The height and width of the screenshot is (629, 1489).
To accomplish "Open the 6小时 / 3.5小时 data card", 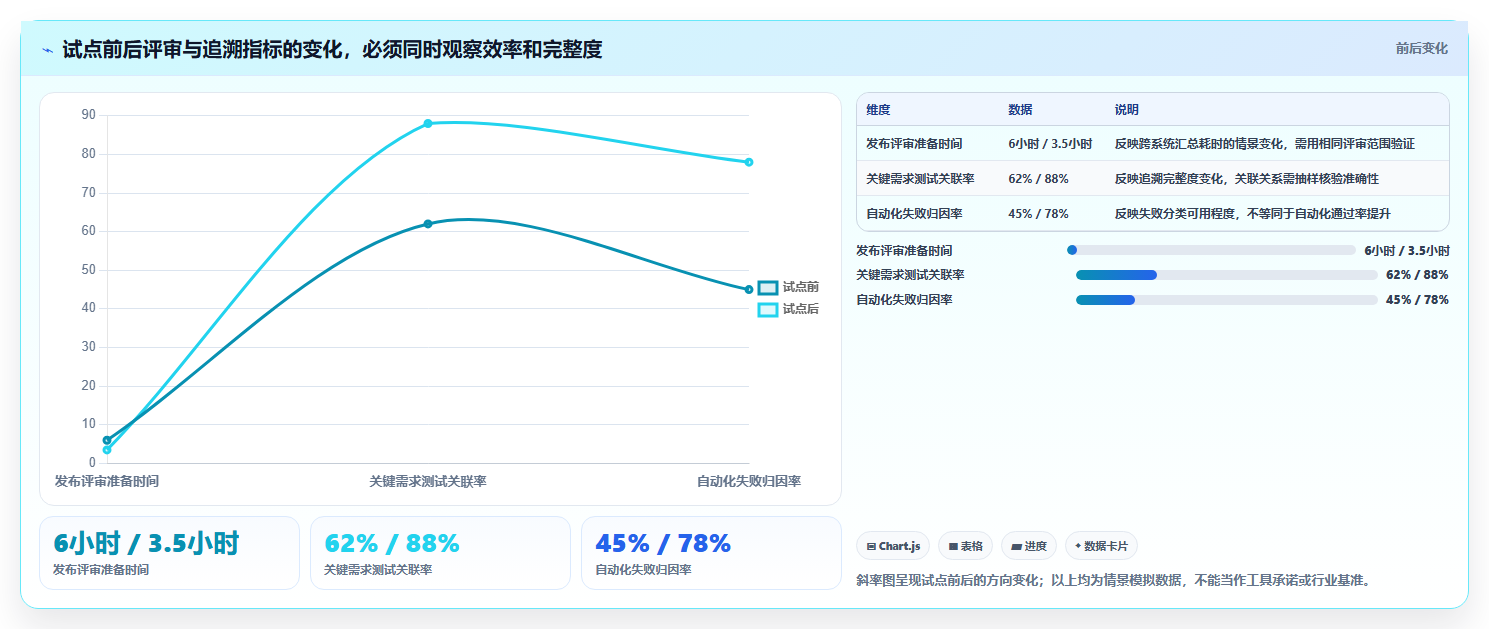I will coord(169,553).
